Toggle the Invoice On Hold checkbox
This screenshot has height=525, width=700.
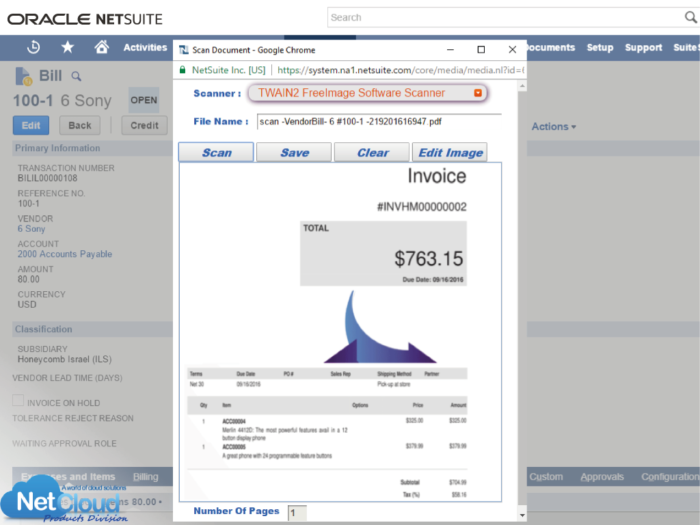(18, 400)
